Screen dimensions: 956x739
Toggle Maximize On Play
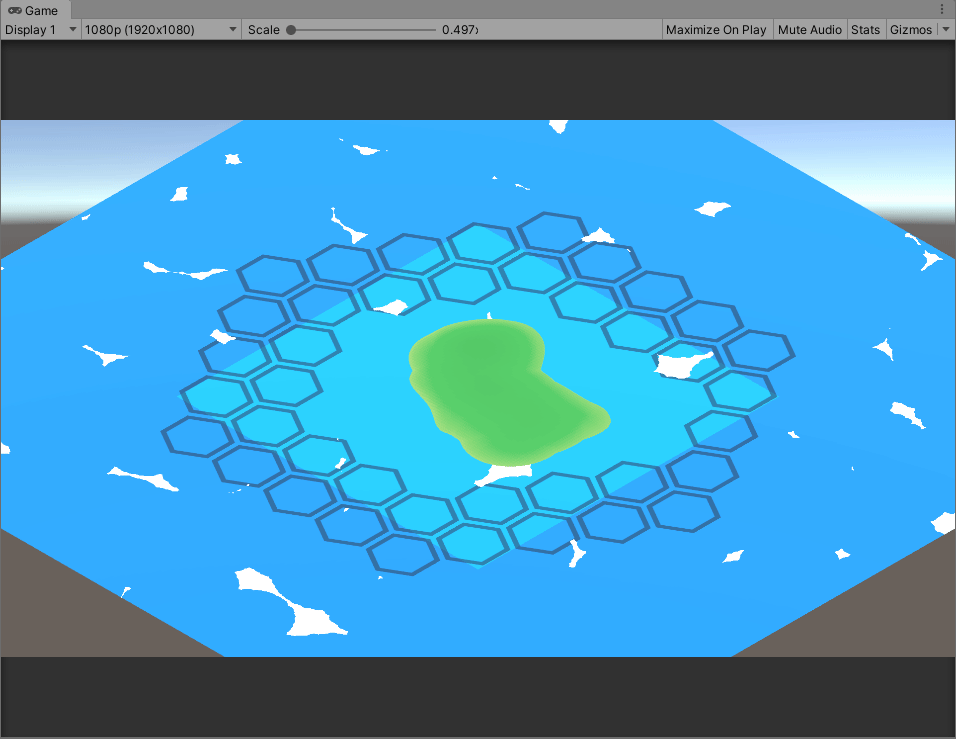716,30
